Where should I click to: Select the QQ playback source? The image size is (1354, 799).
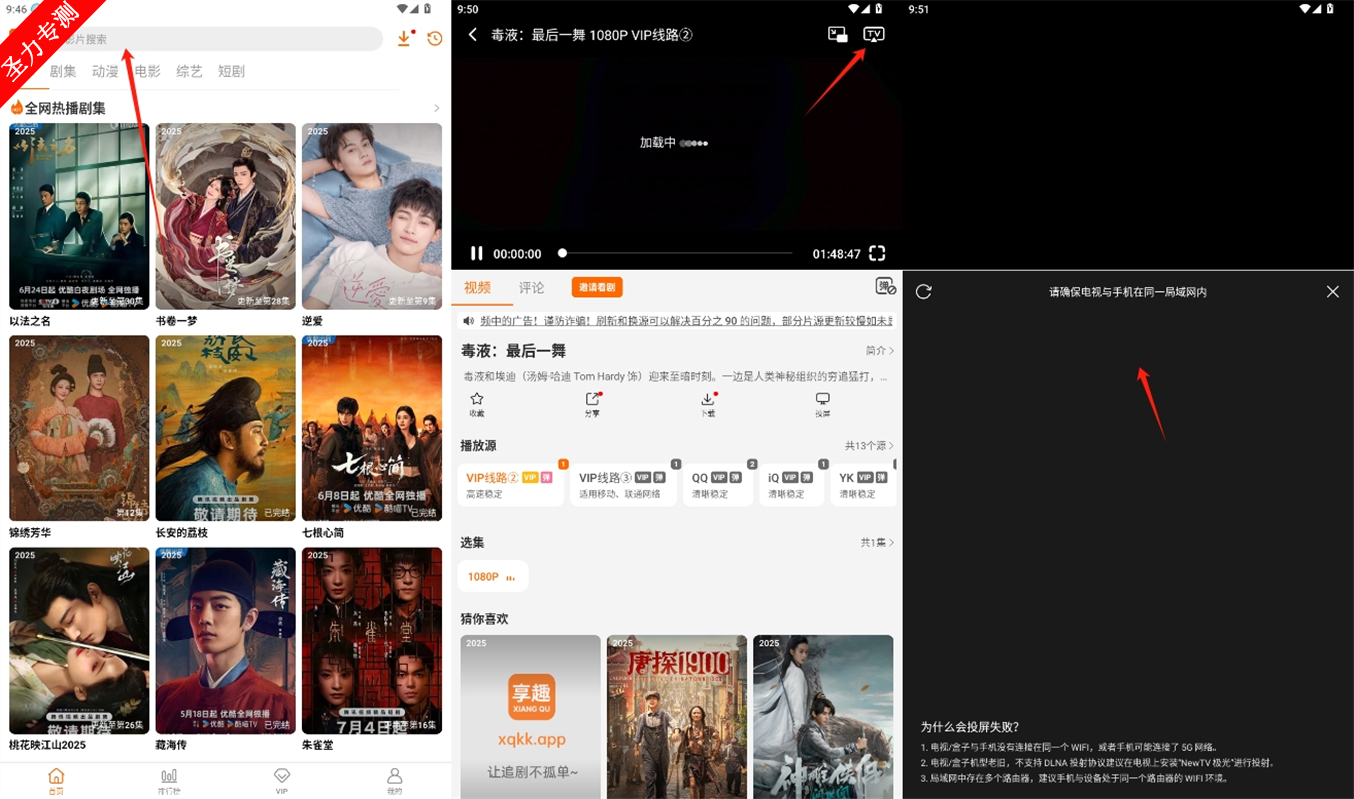720,484
